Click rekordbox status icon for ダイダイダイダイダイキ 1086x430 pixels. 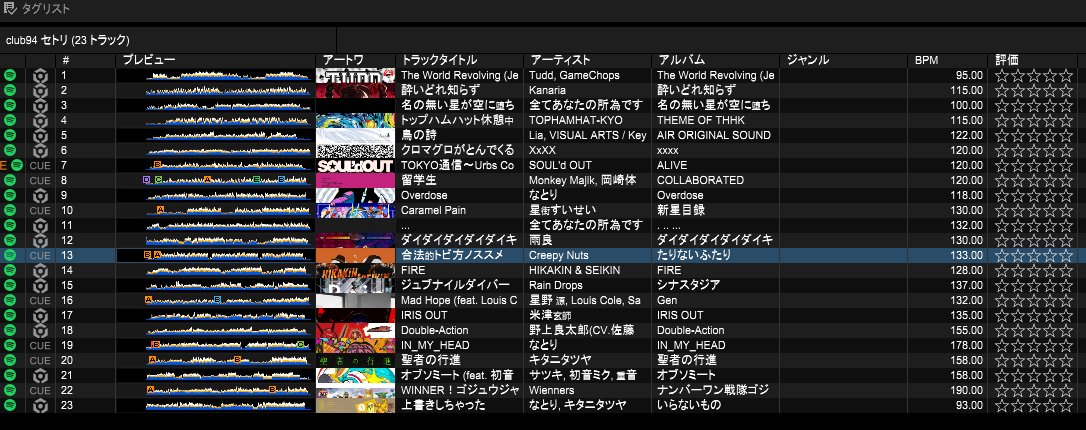(40, 240)
